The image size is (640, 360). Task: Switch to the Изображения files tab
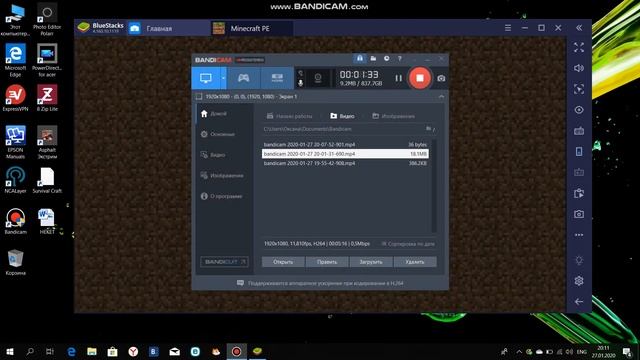click(393, 116)
